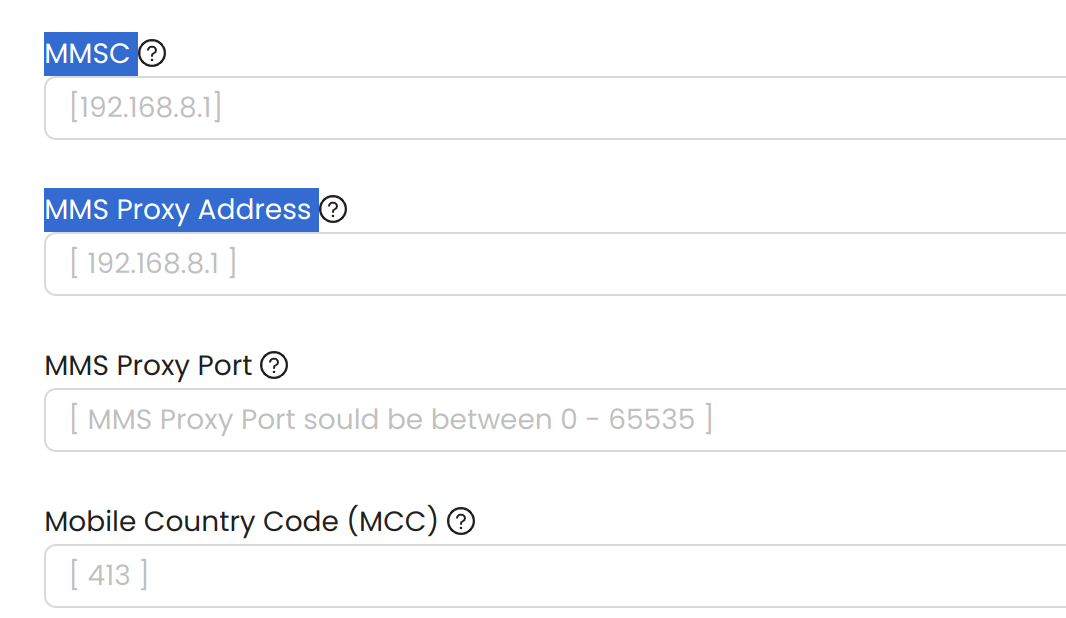The height and width of the screenshot is (618, 1066).
Task: Click the MMS Proxy Port label text
Action: click(x=148, y=366)
